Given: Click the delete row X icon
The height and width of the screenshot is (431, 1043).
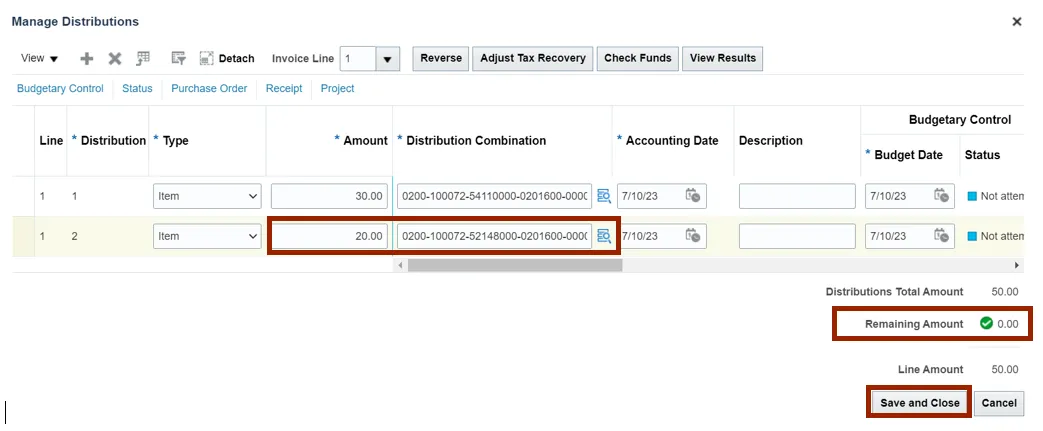Looking at the screenshot, I should point(115,59).
